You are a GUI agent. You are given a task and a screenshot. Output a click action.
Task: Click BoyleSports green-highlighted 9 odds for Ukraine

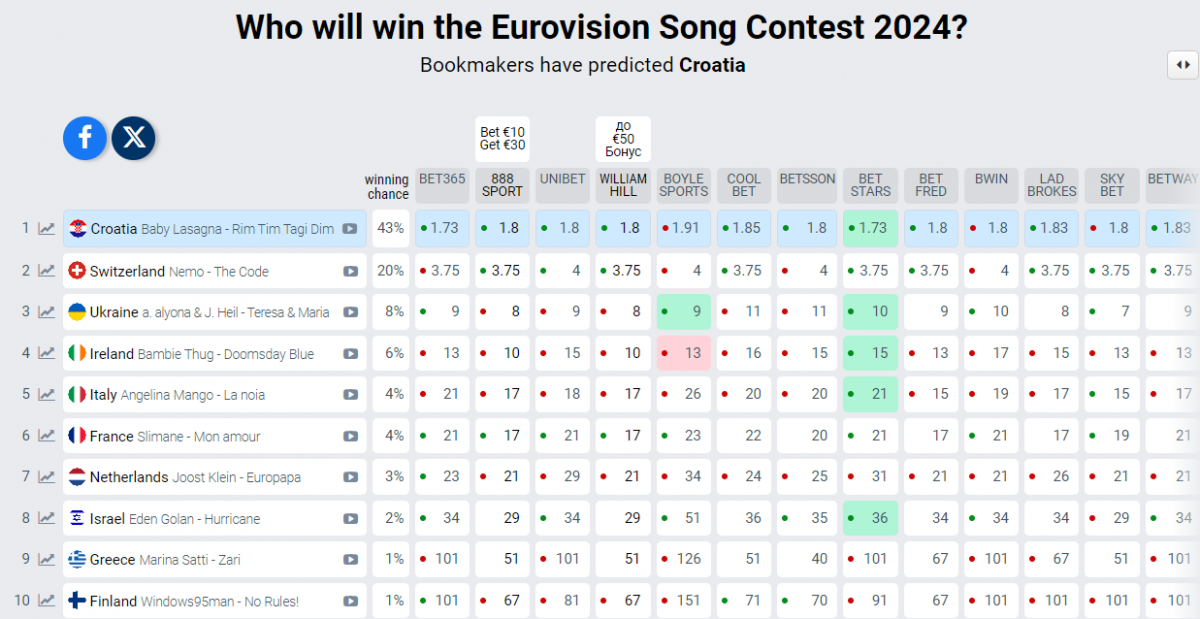pos(684,312)
